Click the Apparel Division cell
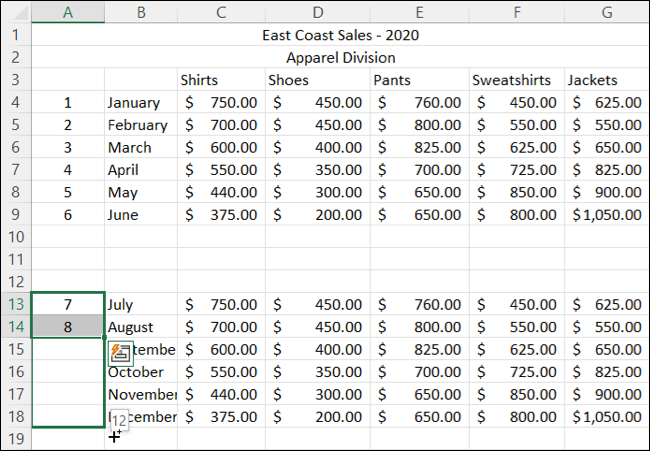Screen dimensions: 650x451 point(340,57)
